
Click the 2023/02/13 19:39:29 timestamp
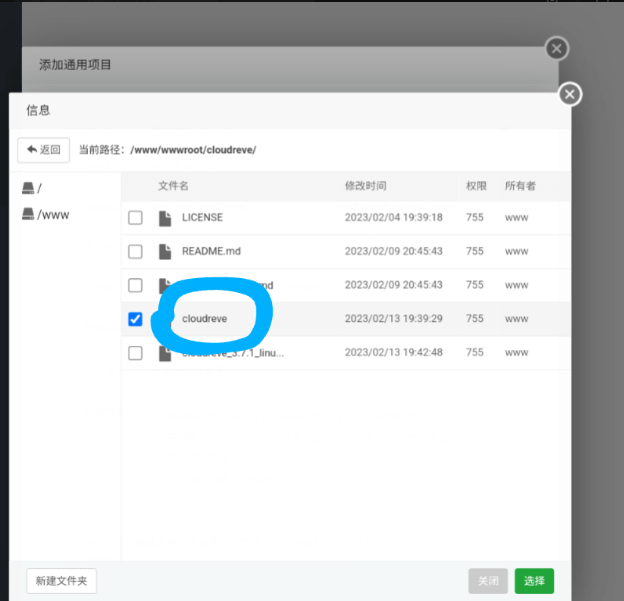click(x=394, y=318)
